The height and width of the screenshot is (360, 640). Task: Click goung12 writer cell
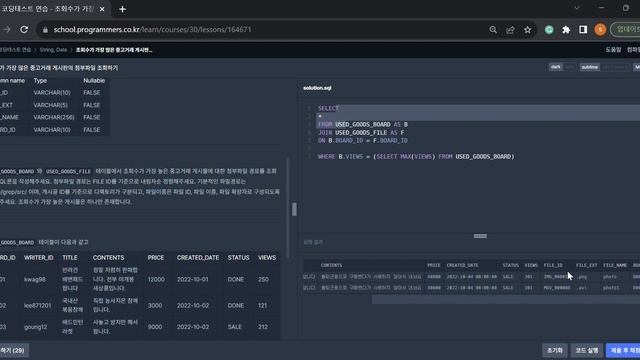pyautogui.click(x=36, y=327)
